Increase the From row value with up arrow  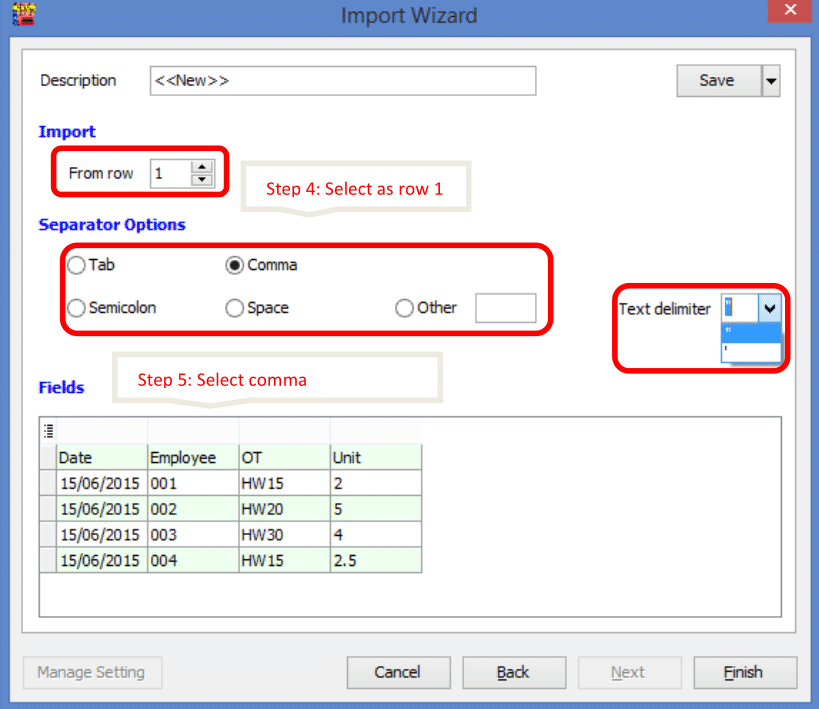click(x=203, y=167)
